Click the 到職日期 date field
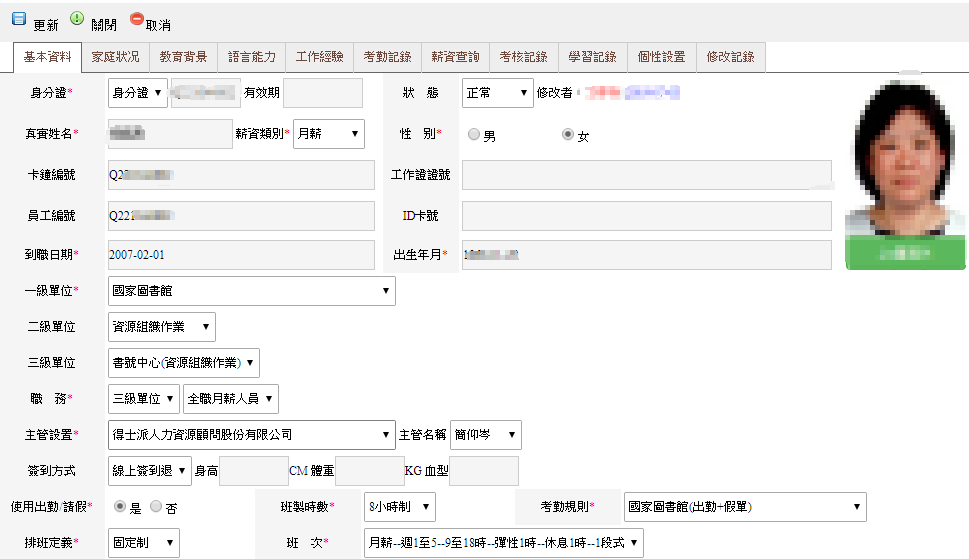The width and height of the screenshot is (969, 559). click(x=240, y=255)
